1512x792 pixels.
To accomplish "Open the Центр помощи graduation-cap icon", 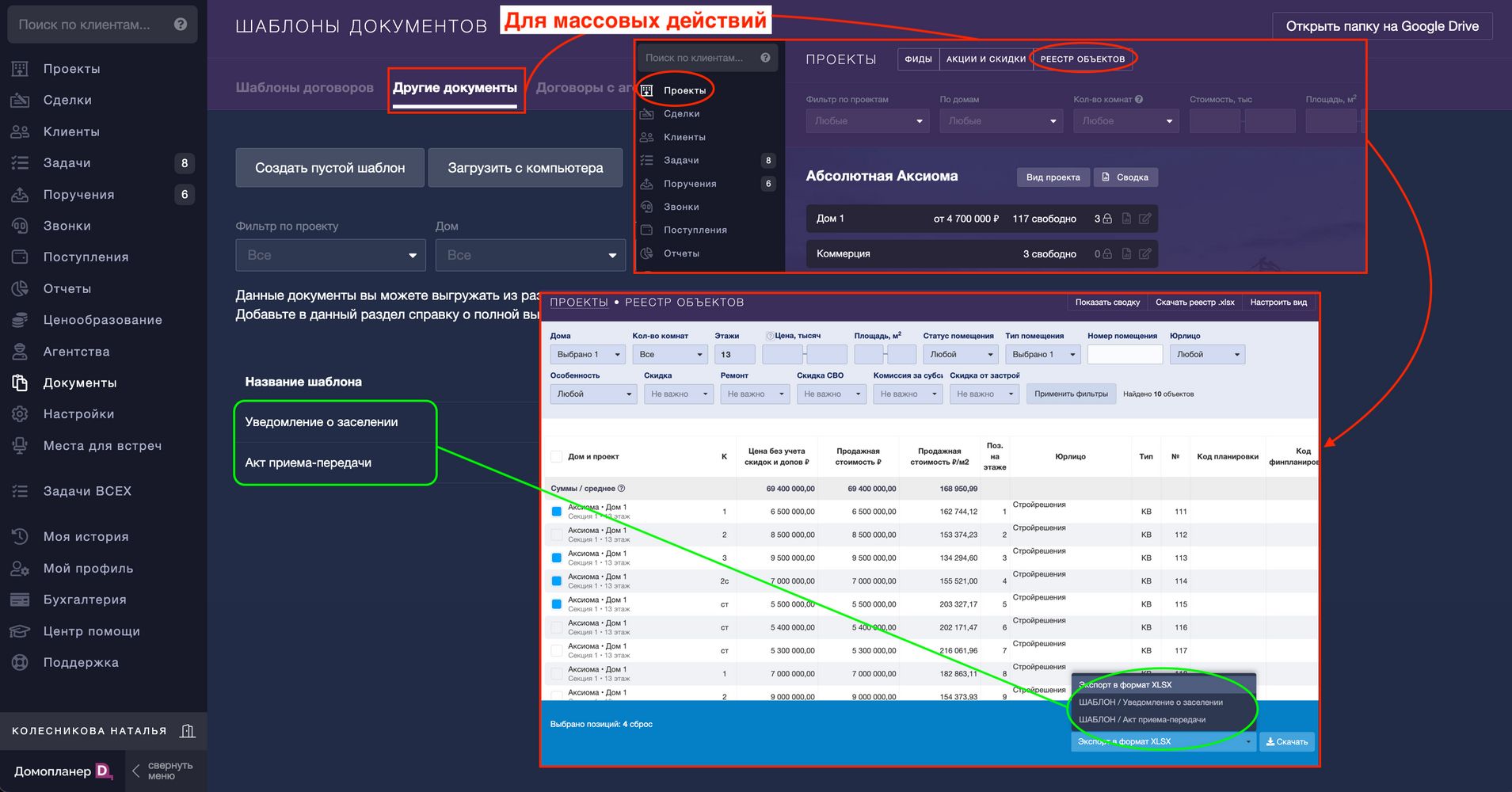I will pos(20,631).
